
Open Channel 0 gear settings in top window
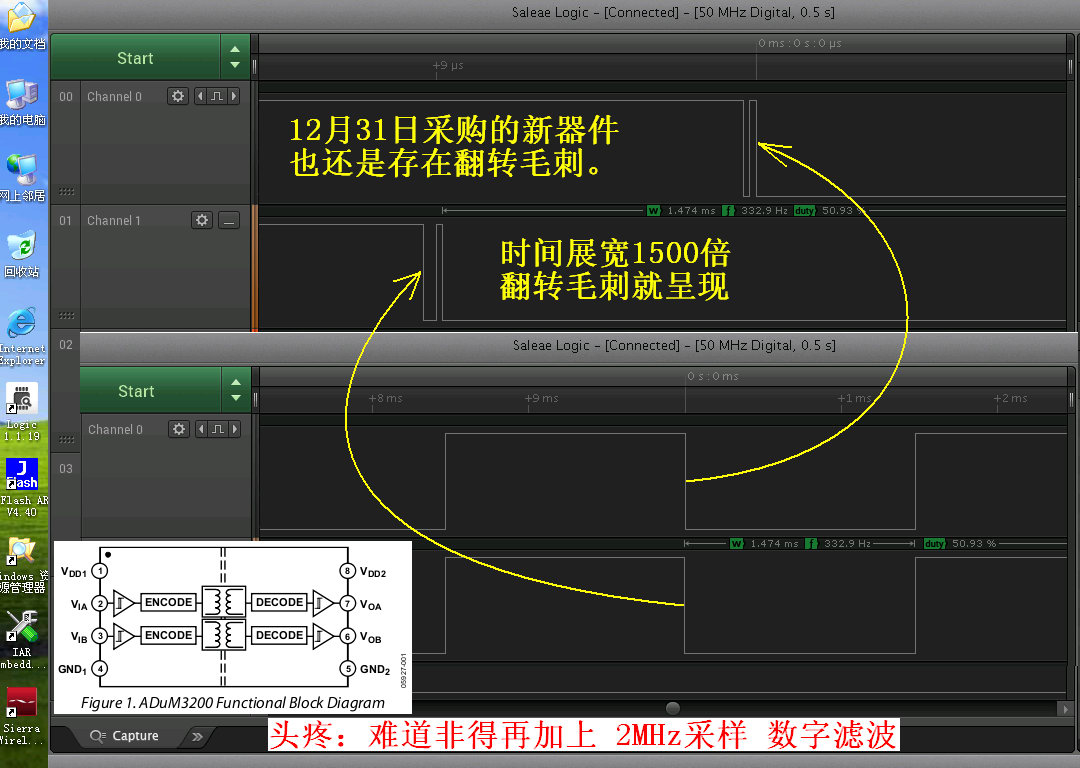point(178,96)
